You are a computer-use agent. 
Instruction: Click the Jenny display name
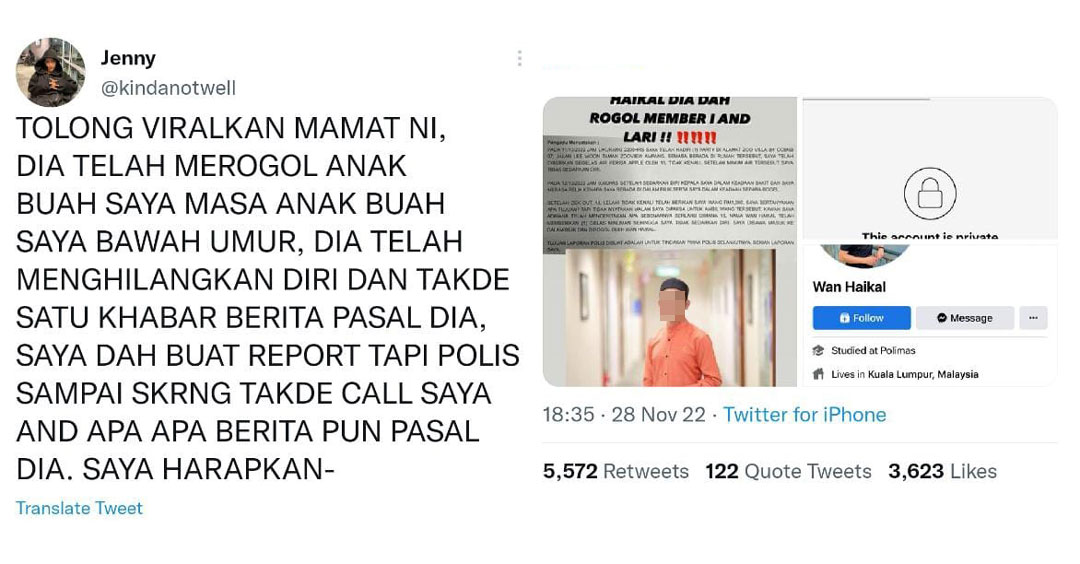pyautogui.click(x=128, y=58)
